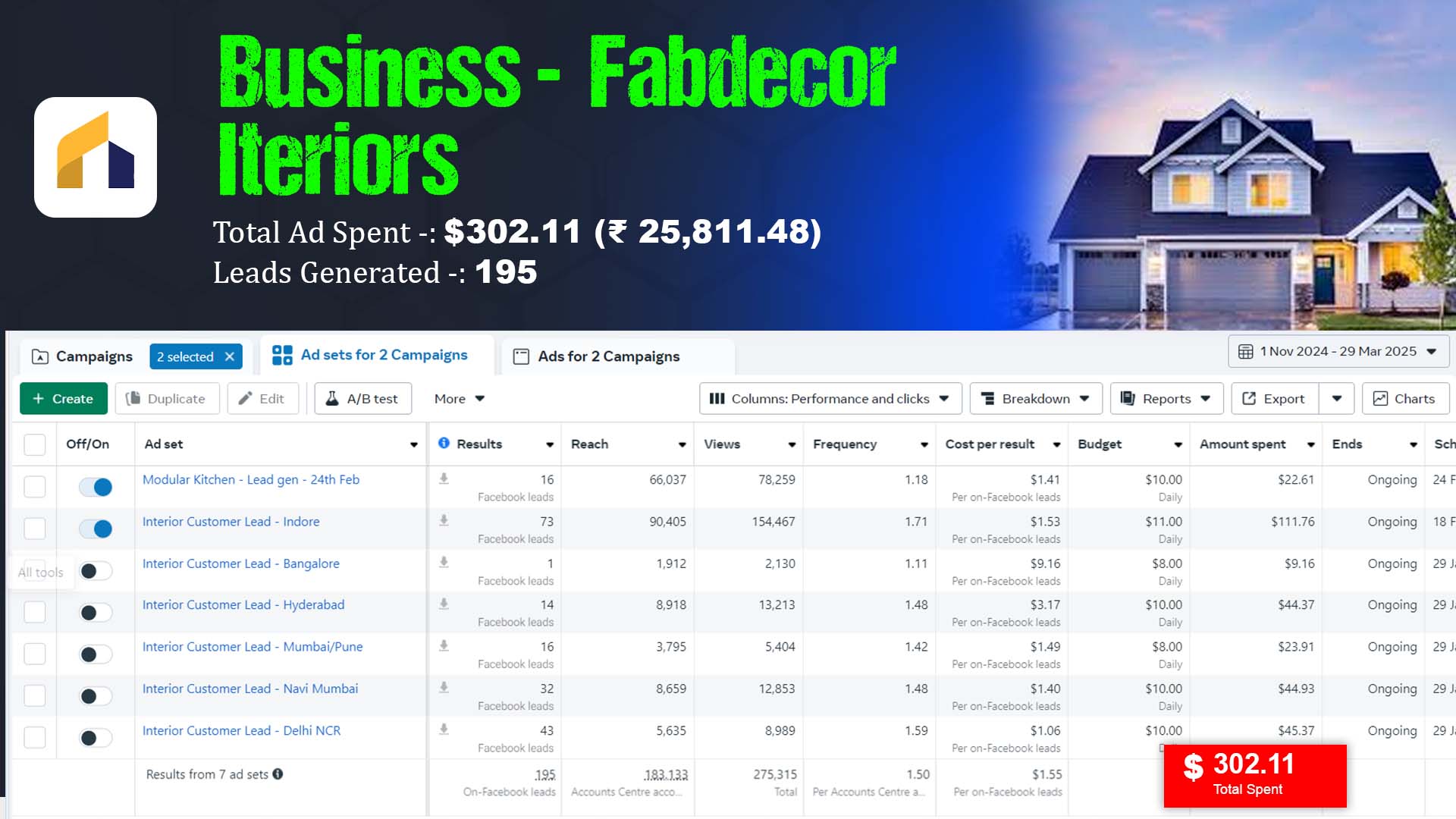Click the Edit pencil icon

coord(245,399)
